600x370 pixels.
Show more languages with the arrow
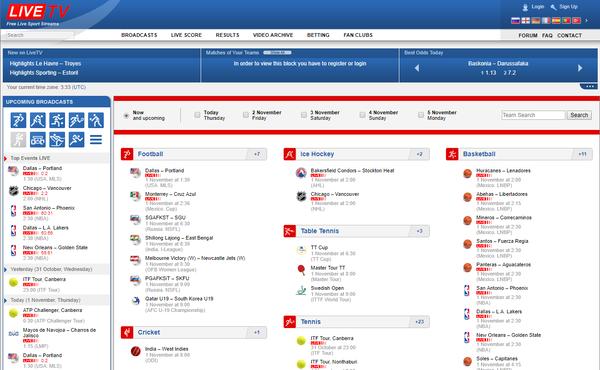point(587,20)
